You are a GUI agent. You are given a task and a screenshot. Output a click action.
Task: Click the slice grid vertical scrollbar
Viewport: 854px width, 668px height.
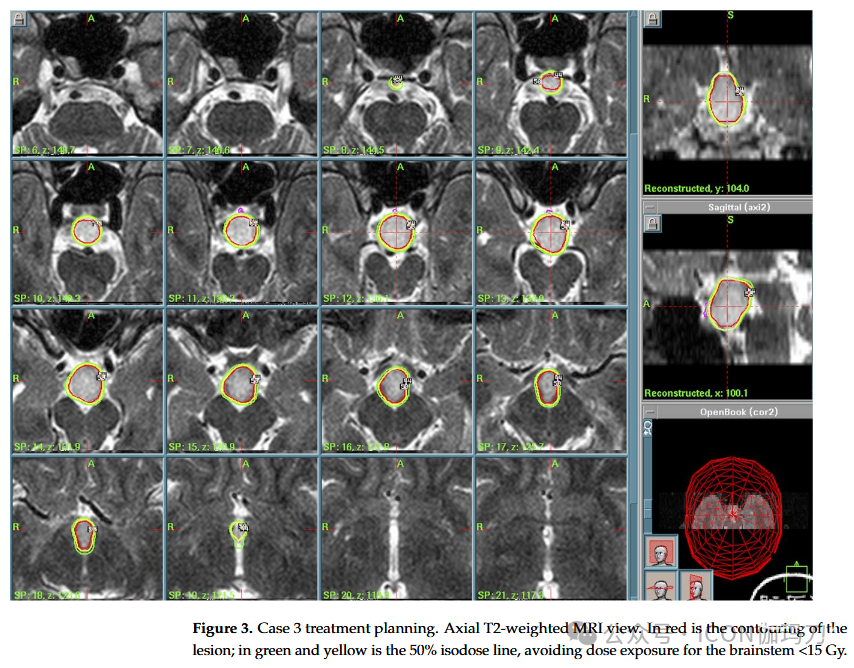point(633,300)
